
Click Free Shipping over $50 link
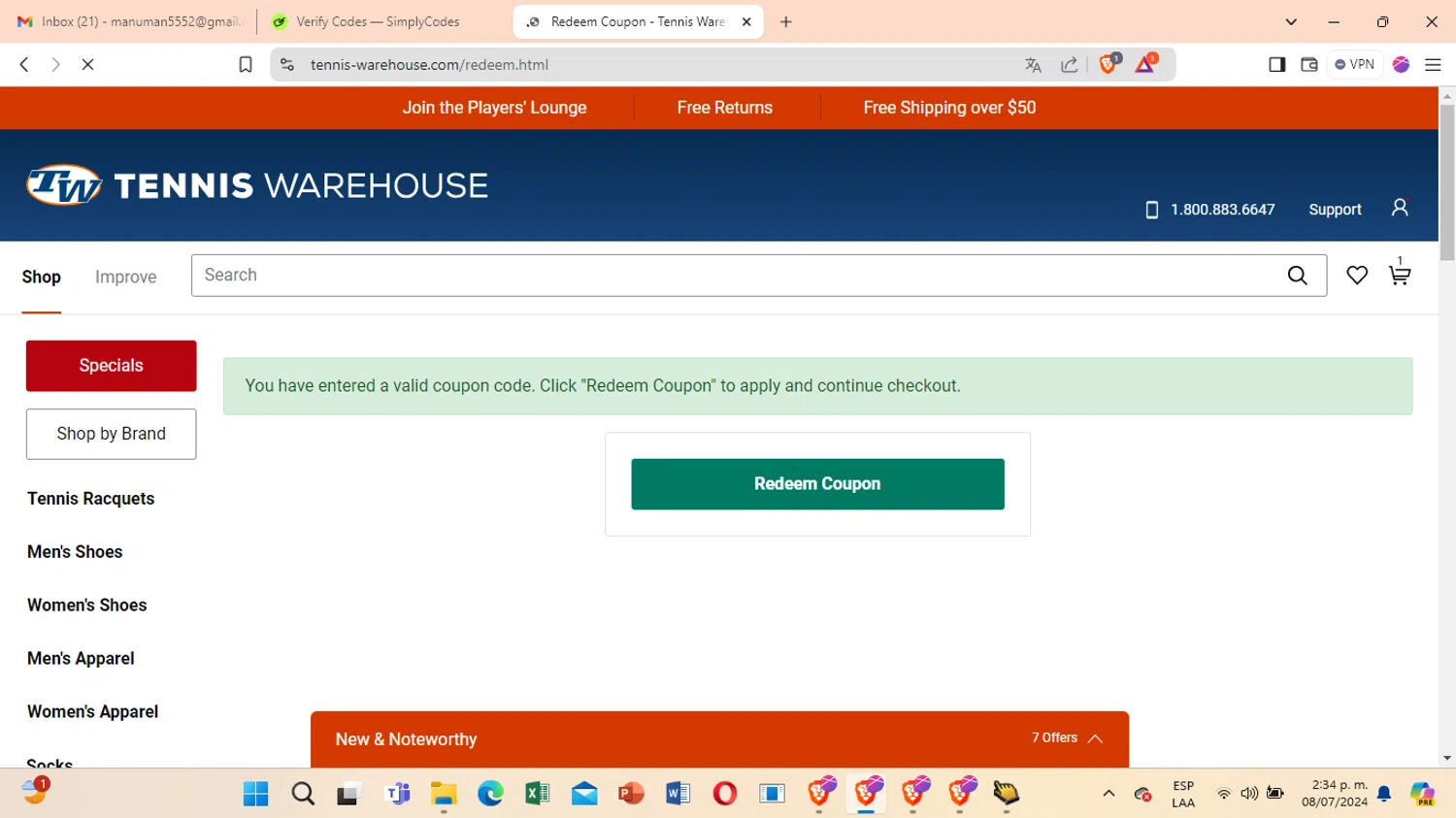pyautogui.click(x=949, y=108)
